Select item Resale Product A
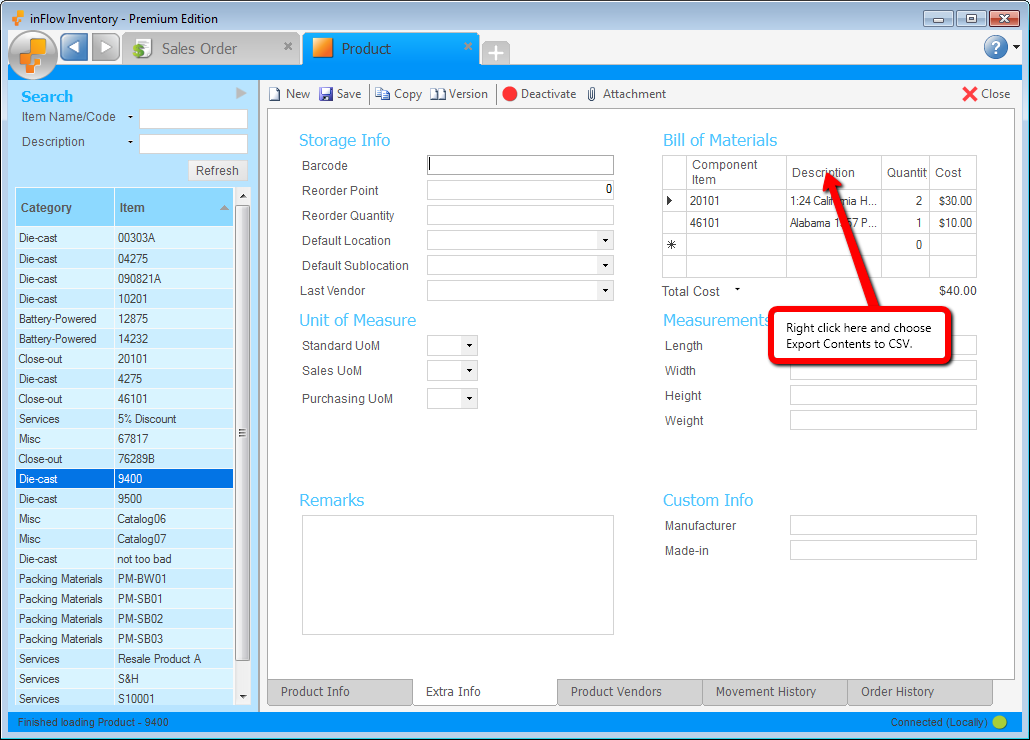Screen dimensions: 1030x740 [x=124, y=659]
